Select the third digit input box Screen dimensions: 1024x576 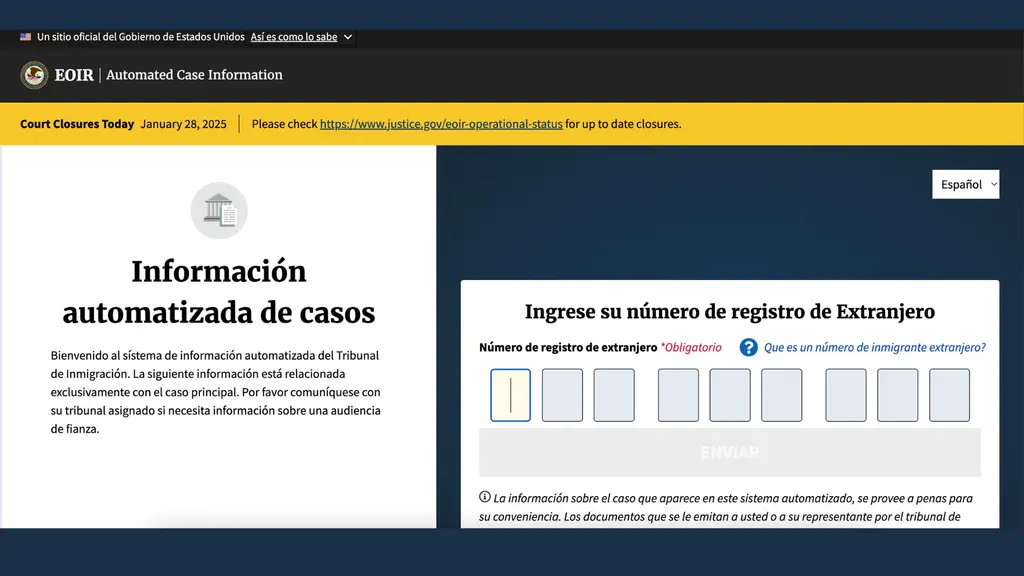614,395
